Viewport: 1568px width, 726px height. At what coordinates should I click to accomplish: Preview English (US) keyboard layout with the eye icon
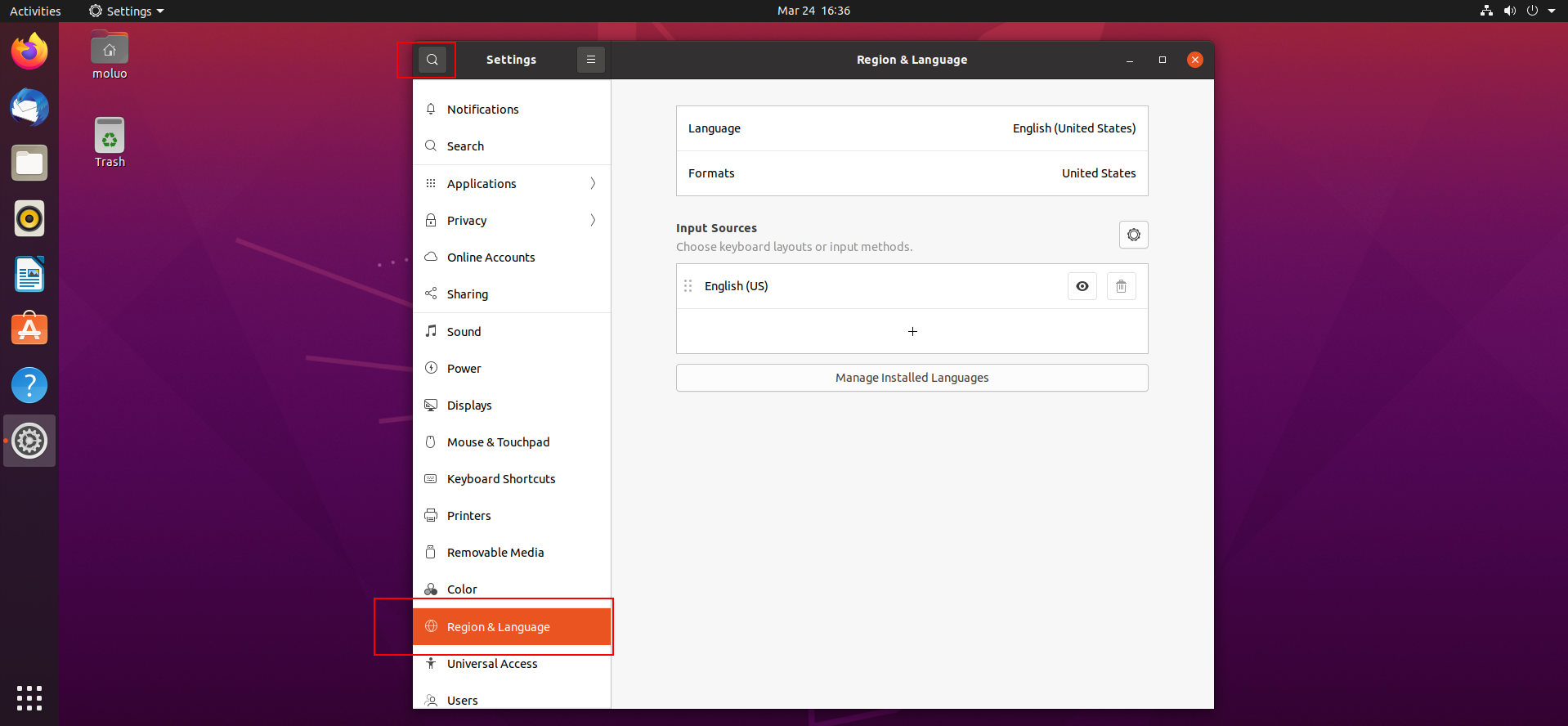[1082, 286]
